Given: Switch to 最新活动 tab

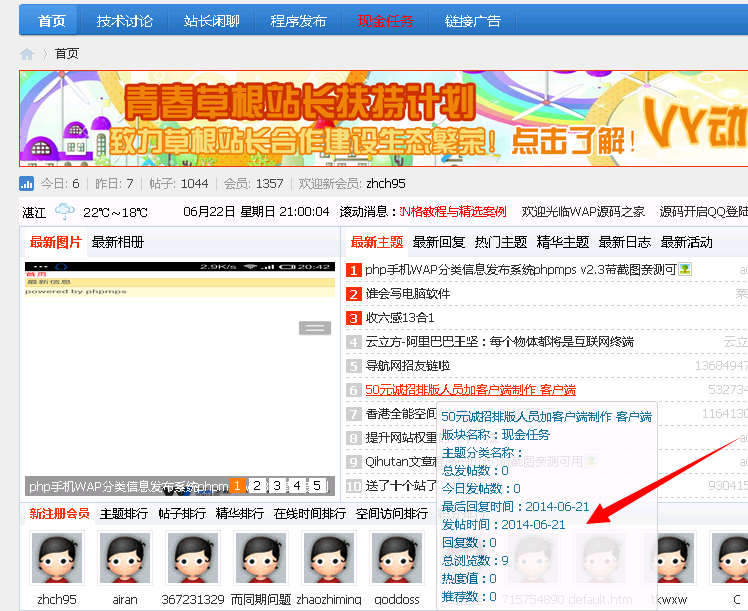Looking at the screenshot, I should pos(686,242).
